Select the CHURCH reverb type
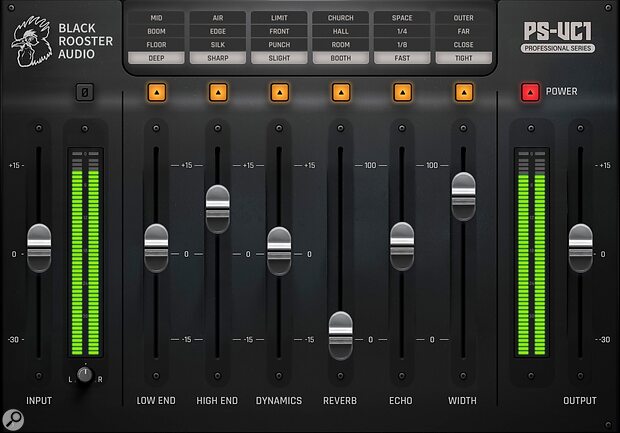Viewport: 620px width, 433px height. [341, 18]
